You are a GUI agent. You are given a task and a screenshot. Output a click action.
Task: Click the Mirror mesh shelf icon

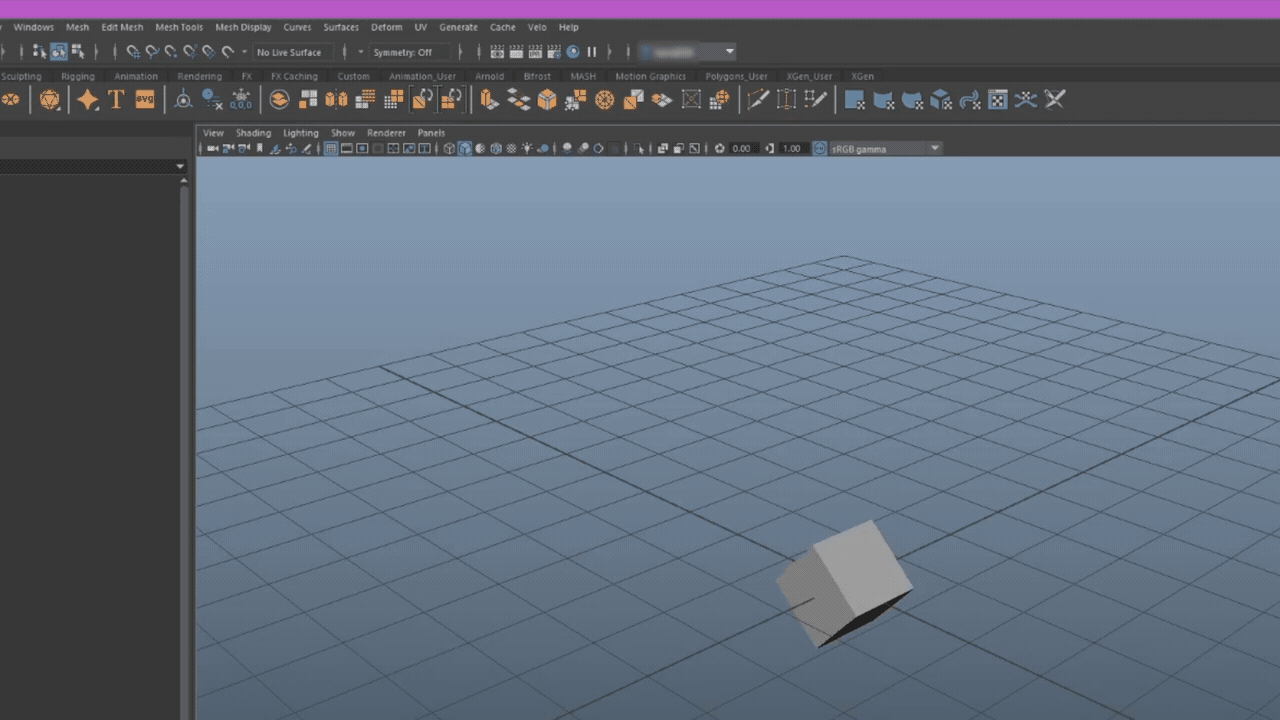[x=337, y=99]
